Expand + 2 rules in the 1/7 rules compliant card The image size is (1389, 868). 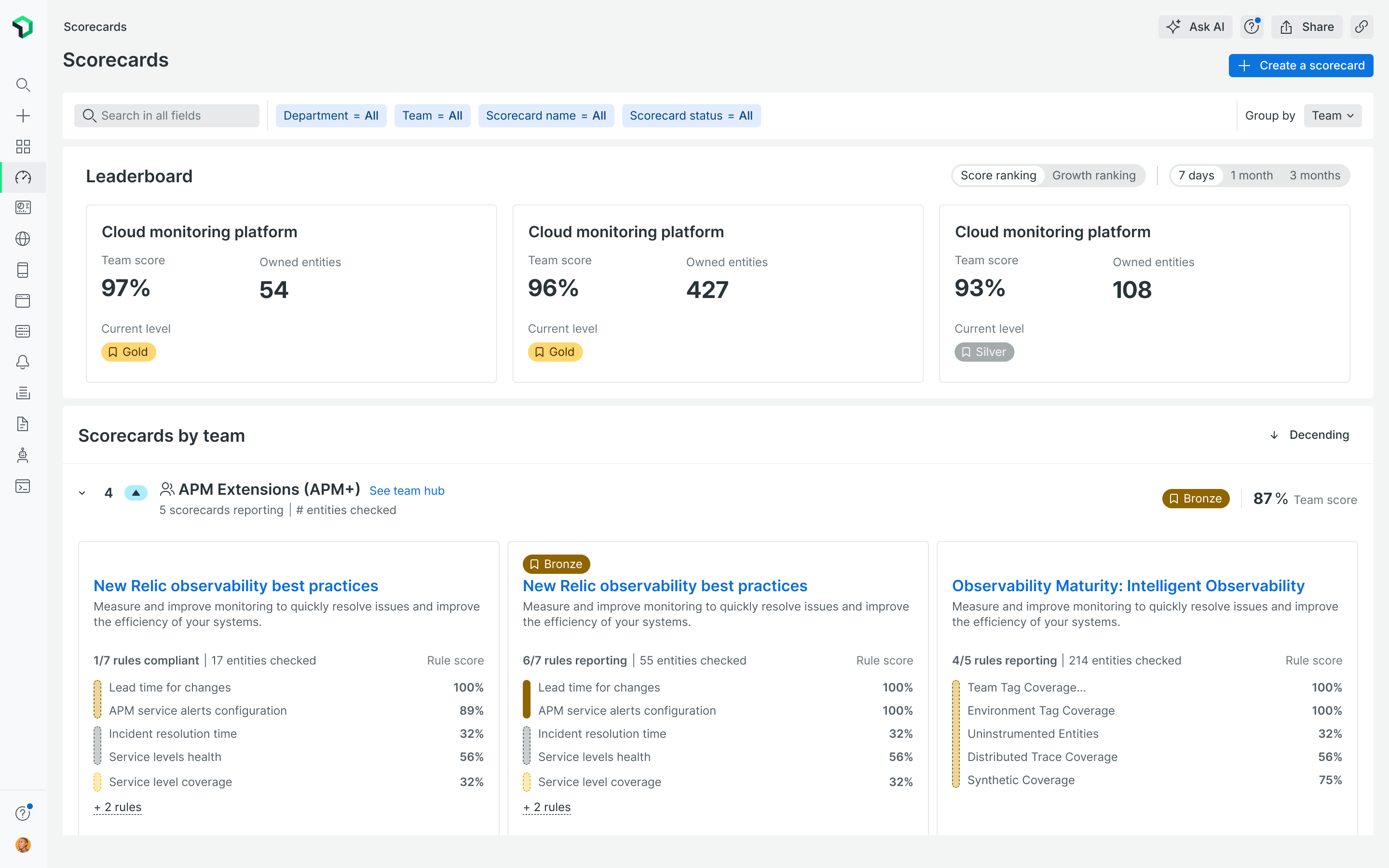118,807
